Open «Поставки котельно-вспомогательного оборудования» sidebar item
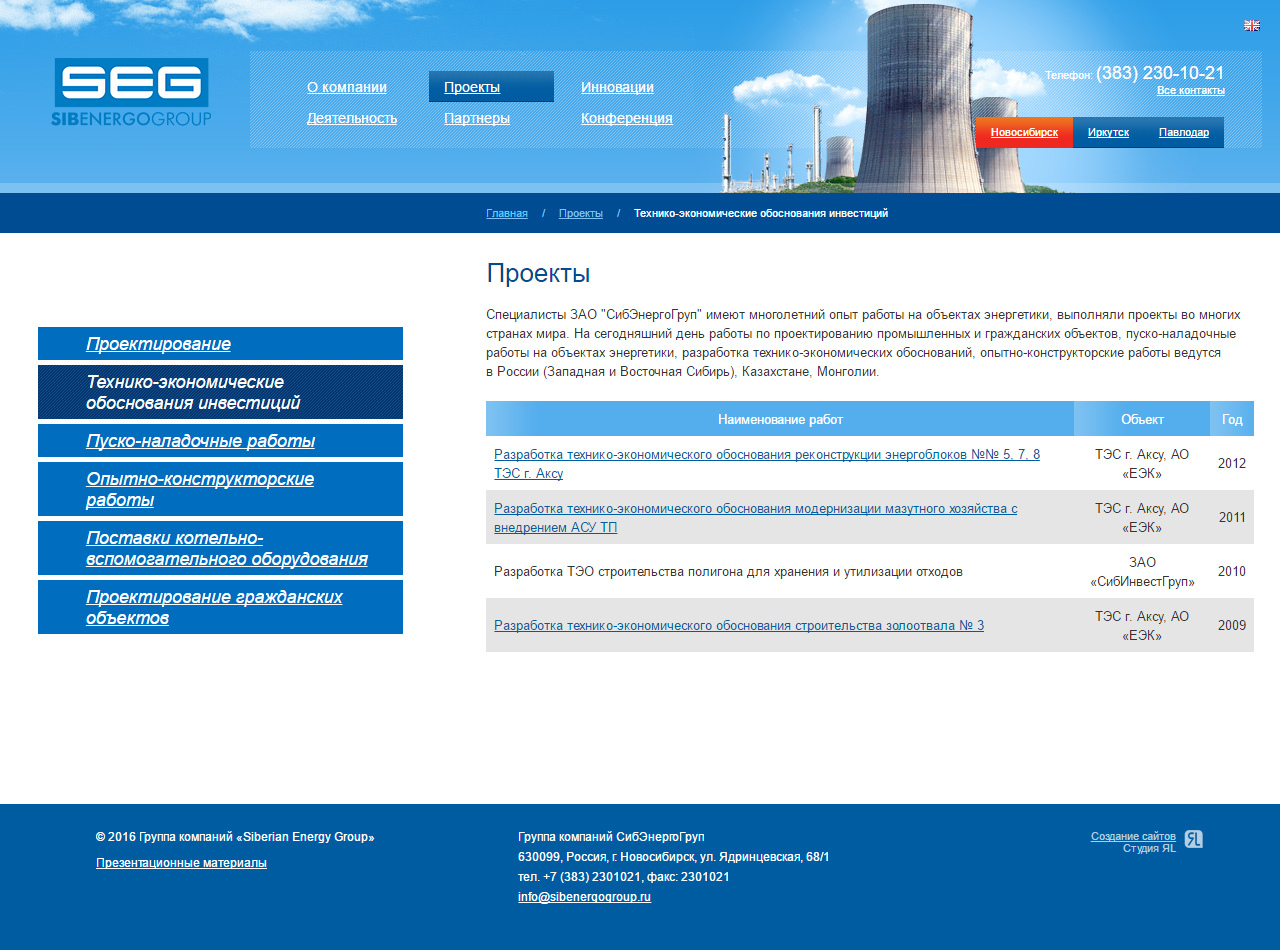Viewport: 1280px width, 950px height. [220, 548]
